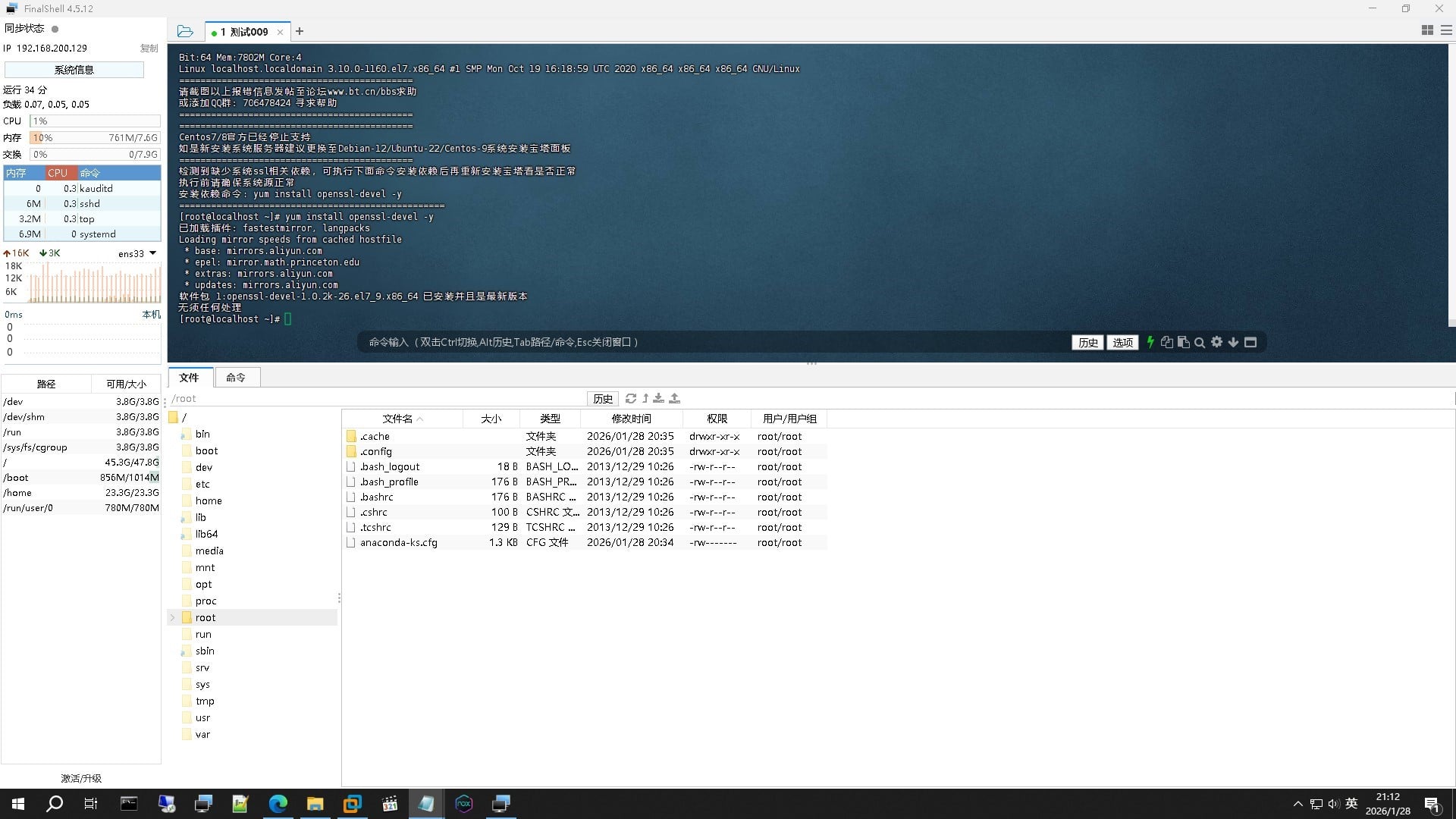1456x819 pixels.
Task: Expand the root folder in the tree
Action: click(173, 618)
